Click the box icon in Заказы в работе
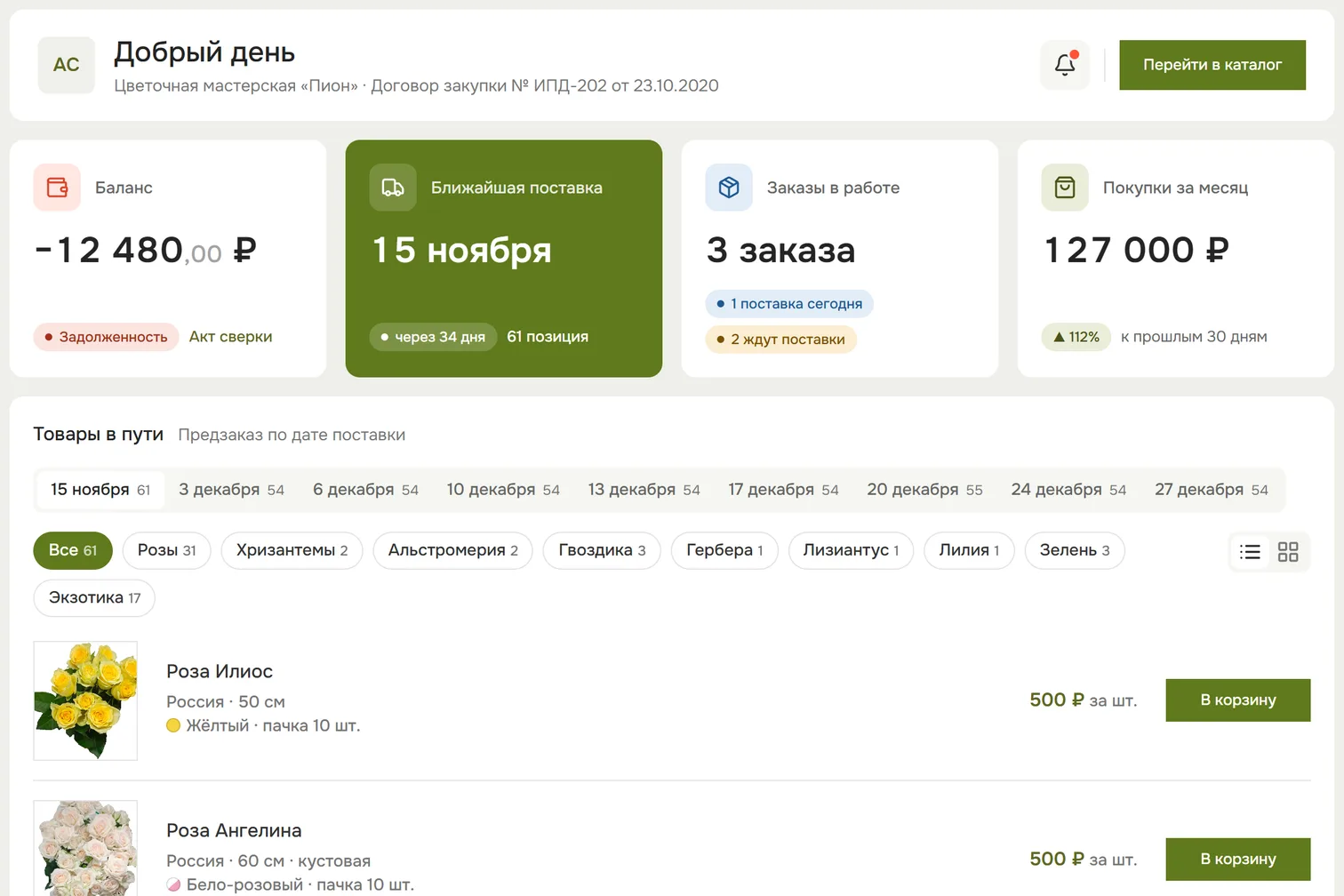Screen dimensions: 1344x896 729,188
